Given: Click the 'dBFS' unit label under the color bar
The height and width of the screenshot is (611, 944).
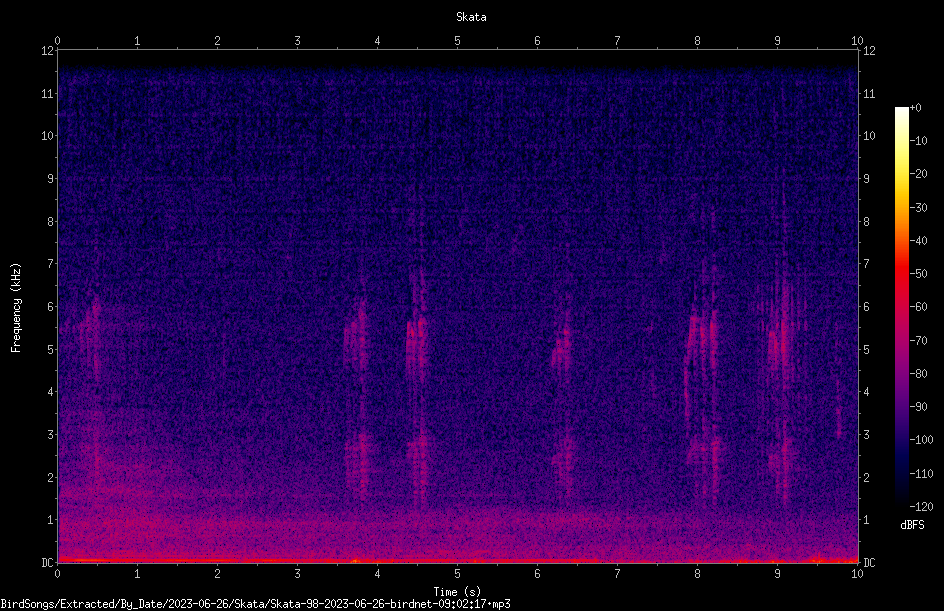Looking at the screenshot, I should (912, 525).
